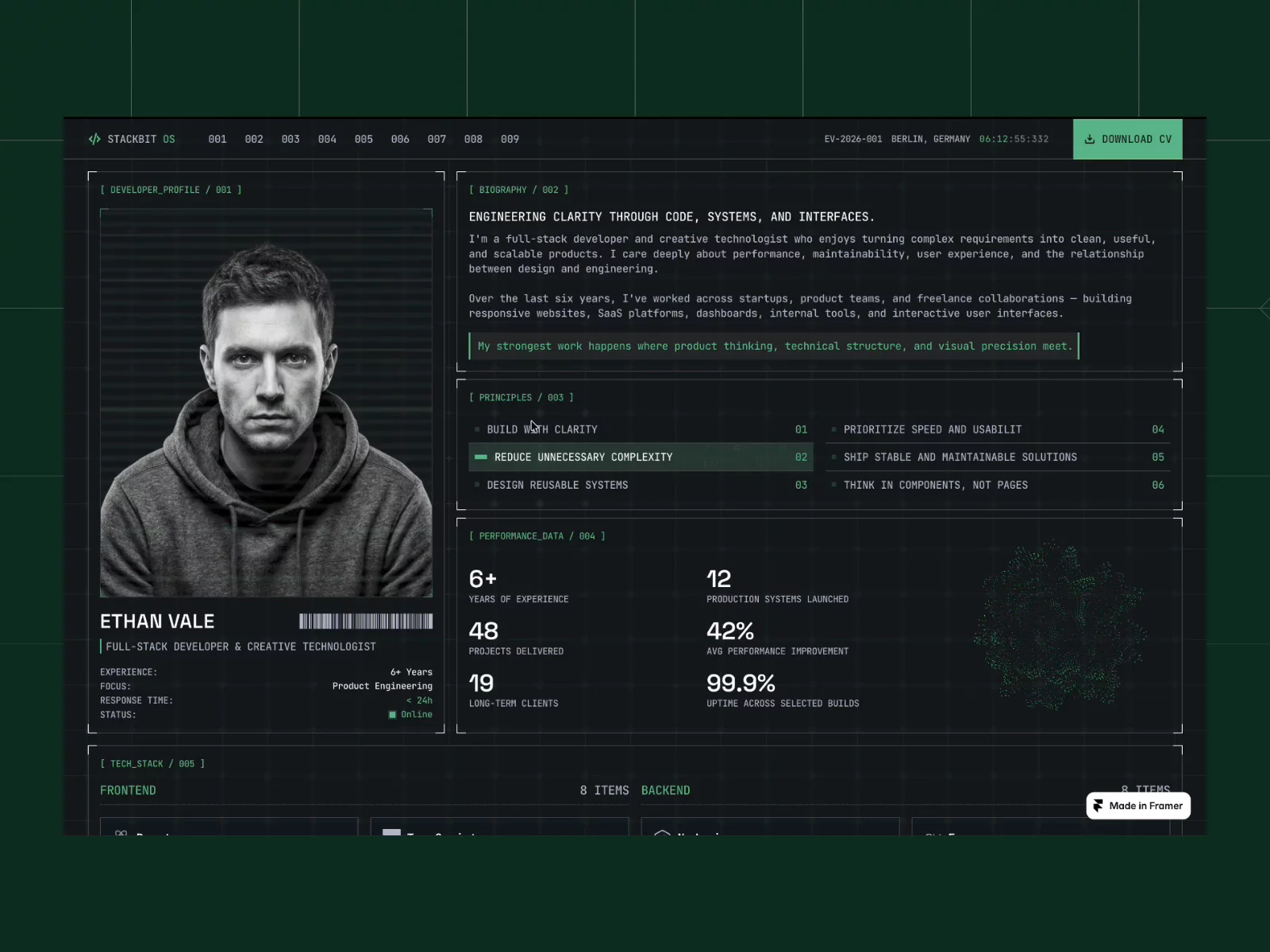This screenshot has height=952, width=1270.
Task: Click the Stackbit OS code logo icon
Action: click(94, 139)
